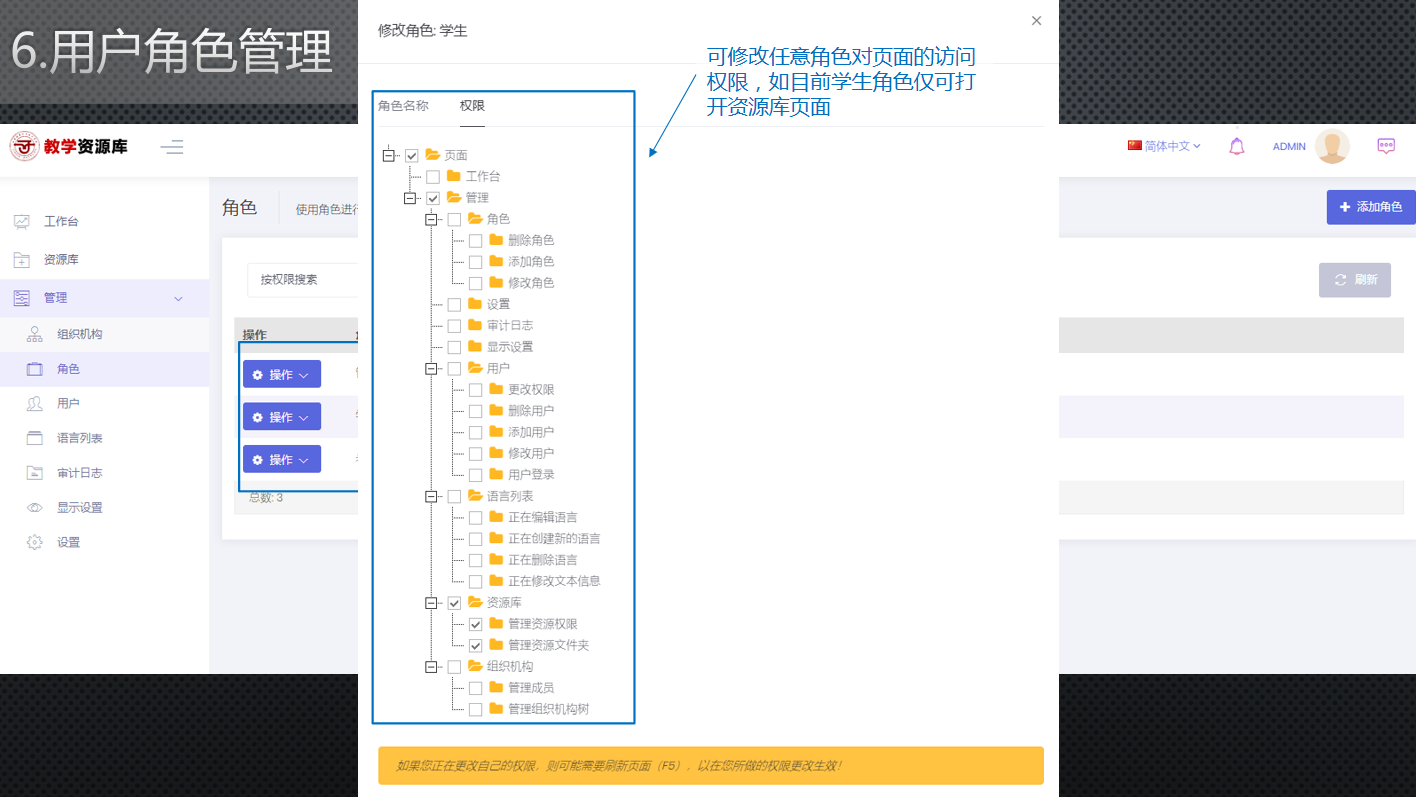Close the 修改角色 dialog with the X

[x=1036, y=21]
